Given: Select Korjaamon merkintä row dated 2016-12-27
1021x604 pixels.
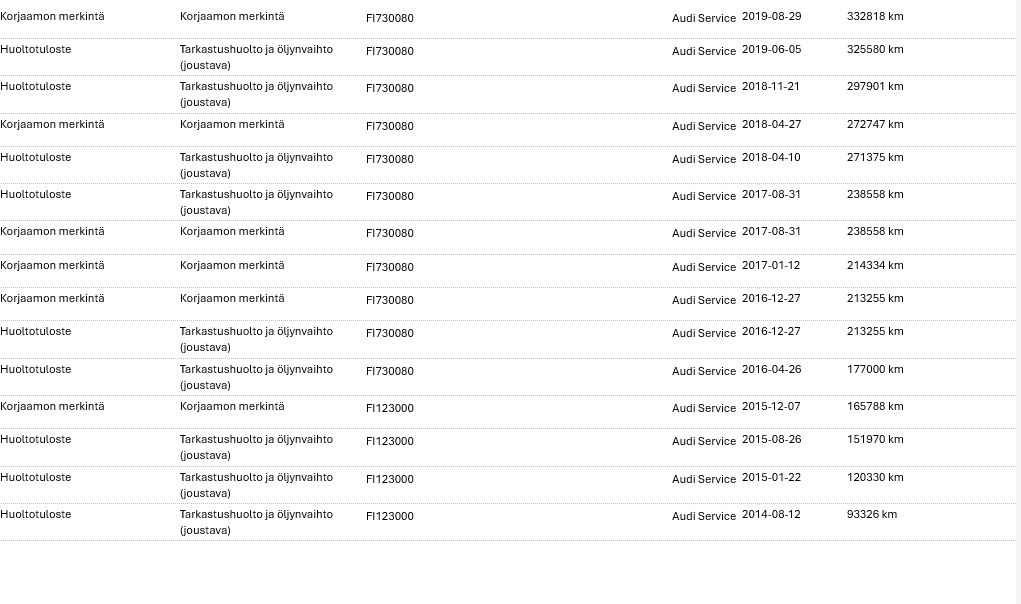Looking at the screenshot, I should (x=508, y=303).
